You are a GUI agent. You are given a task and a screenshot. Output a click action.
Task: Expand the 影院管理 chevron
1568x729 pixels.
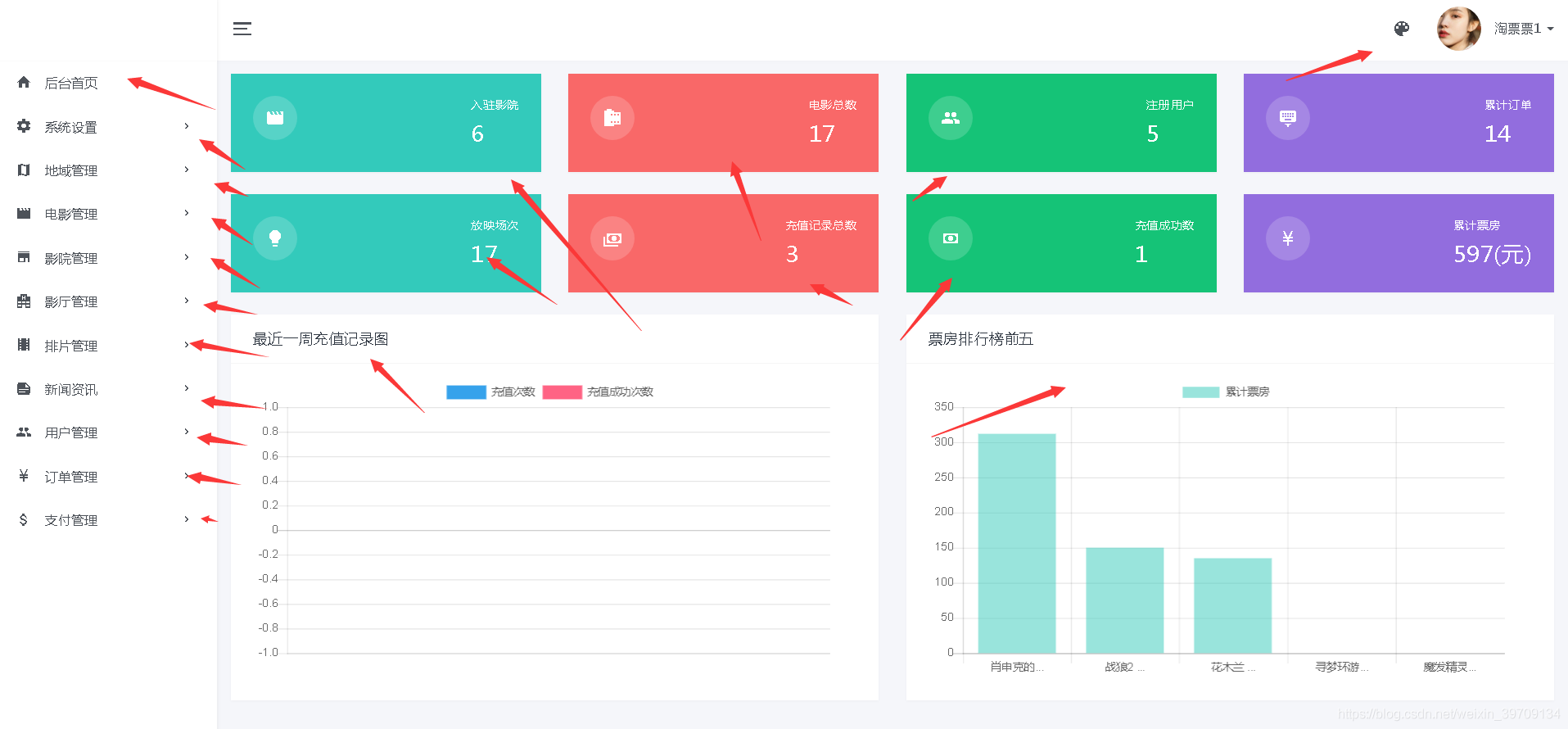pos(187,257)
